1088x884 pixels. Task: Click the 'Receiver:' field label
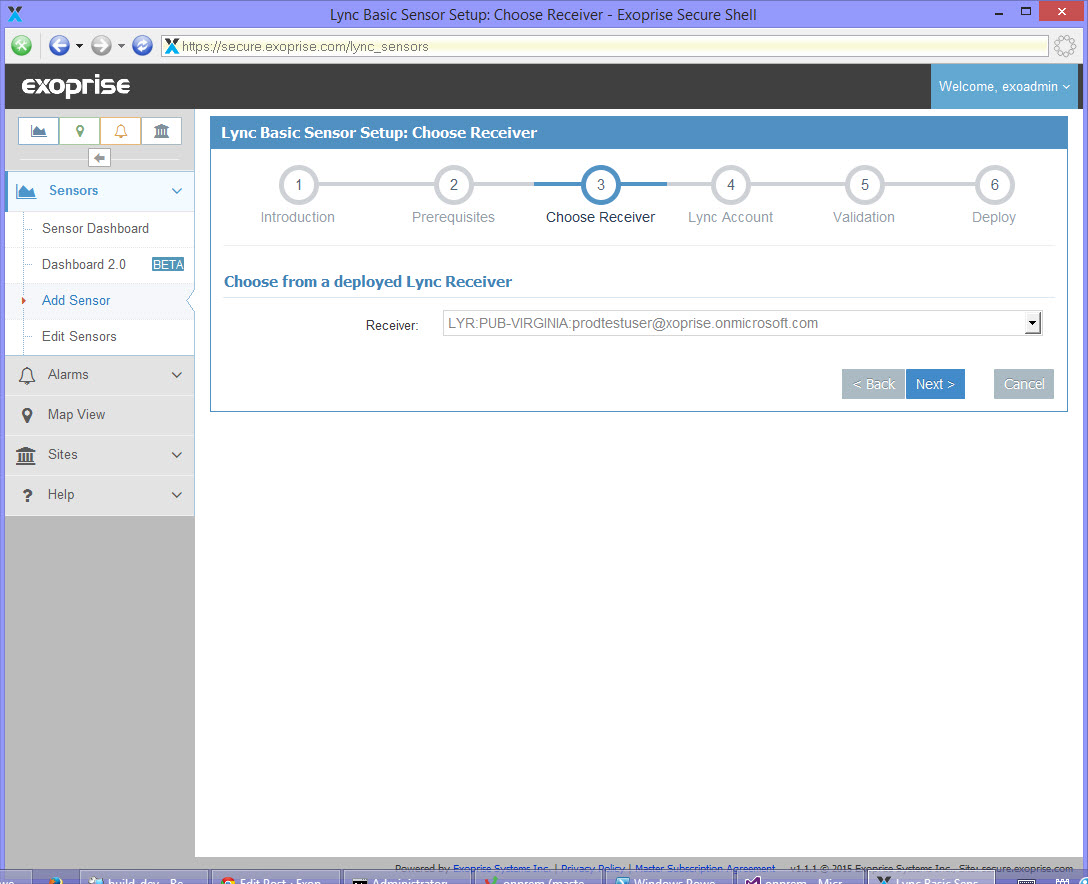point(392,325)
